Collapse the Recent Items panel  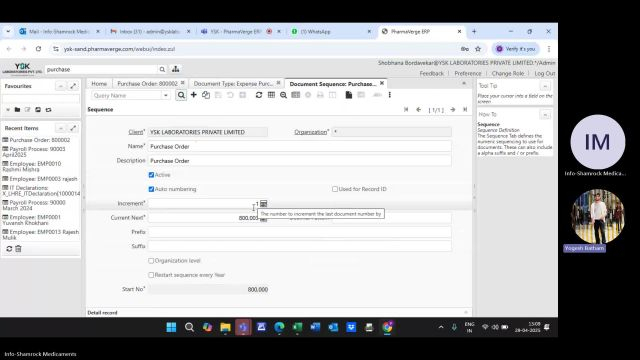coord(60,128)
